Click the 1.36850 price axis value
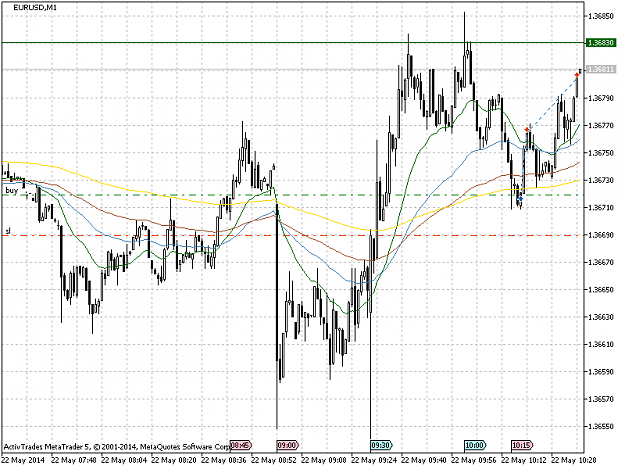This screenshot has width=625, height=469. [601, 16]
